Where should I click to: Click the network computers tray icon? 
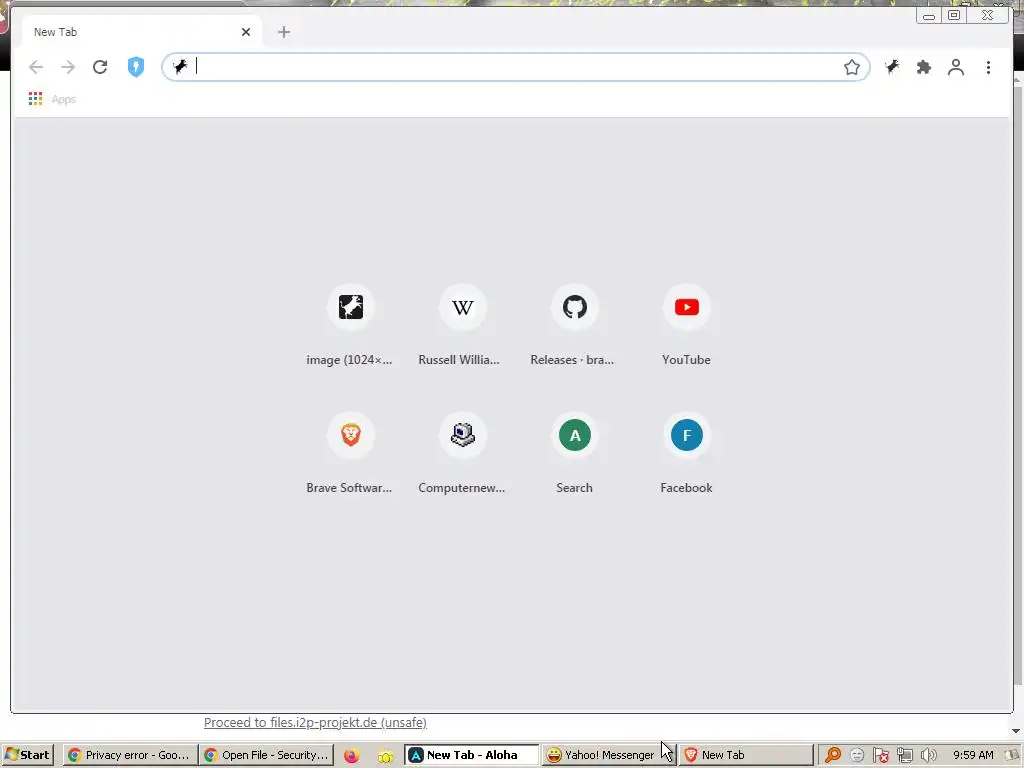coord(904,756)
